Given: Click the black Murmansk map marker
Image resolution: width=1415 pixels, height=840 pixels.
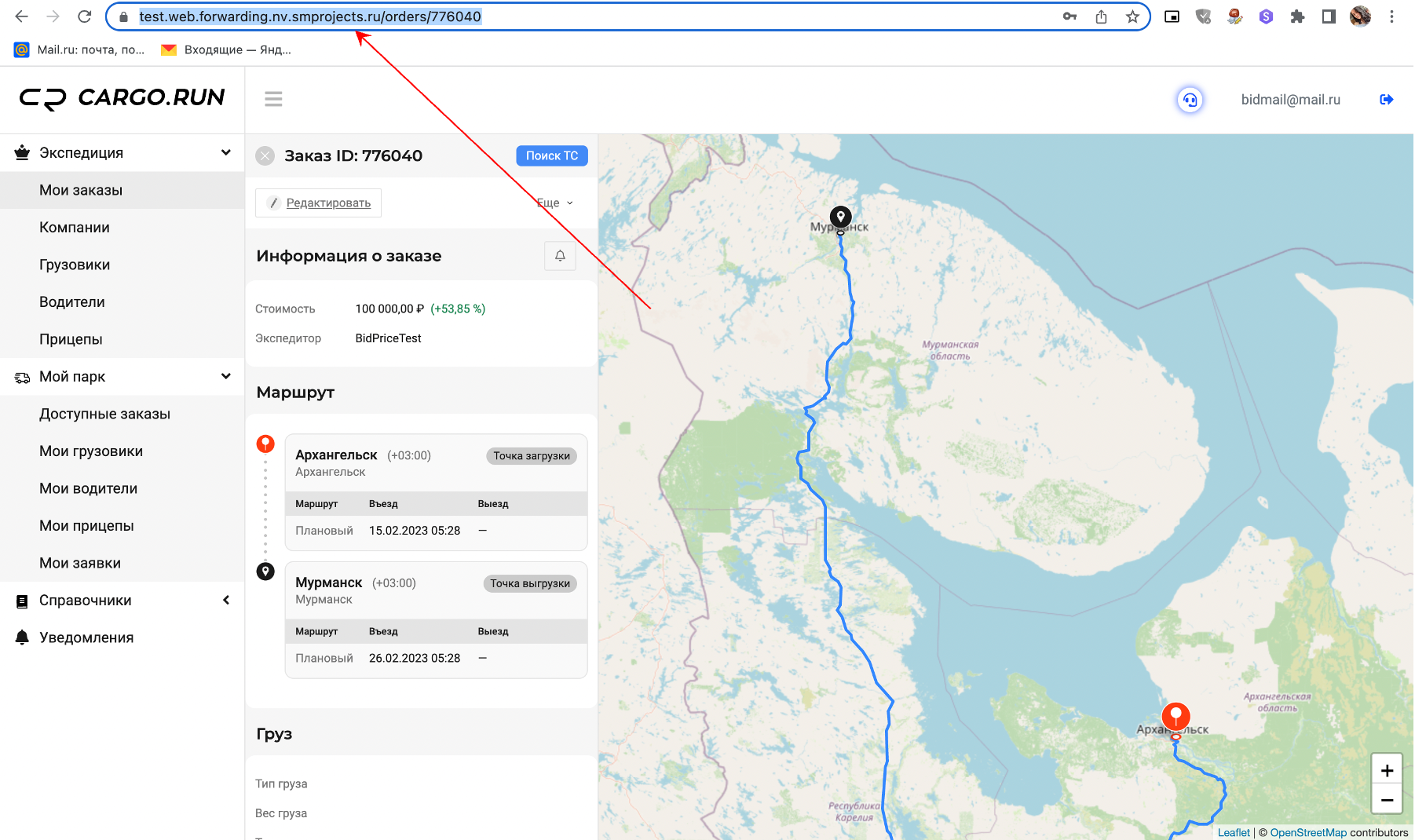Looking at the screenshot, I should point(840,217).
